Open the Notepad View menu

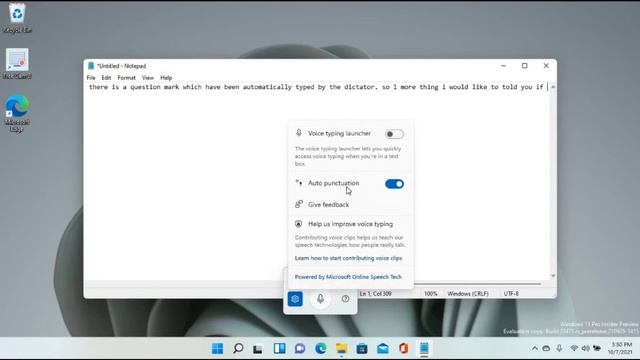click(148, 78)
